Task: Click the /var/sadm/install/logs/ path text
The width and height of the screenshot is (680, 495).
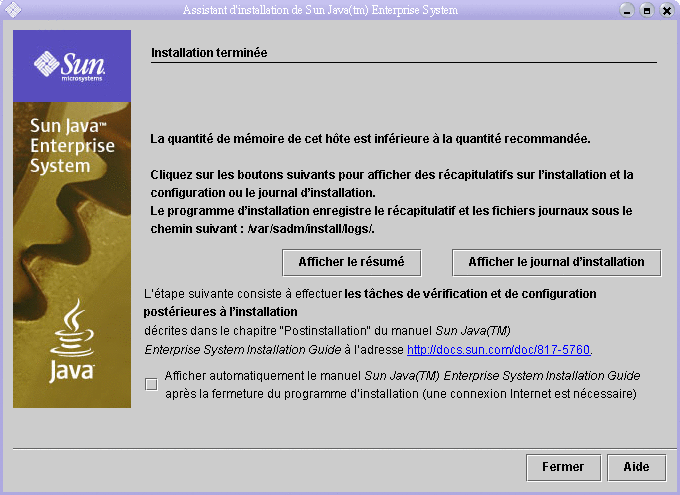Action: point(311,229)
